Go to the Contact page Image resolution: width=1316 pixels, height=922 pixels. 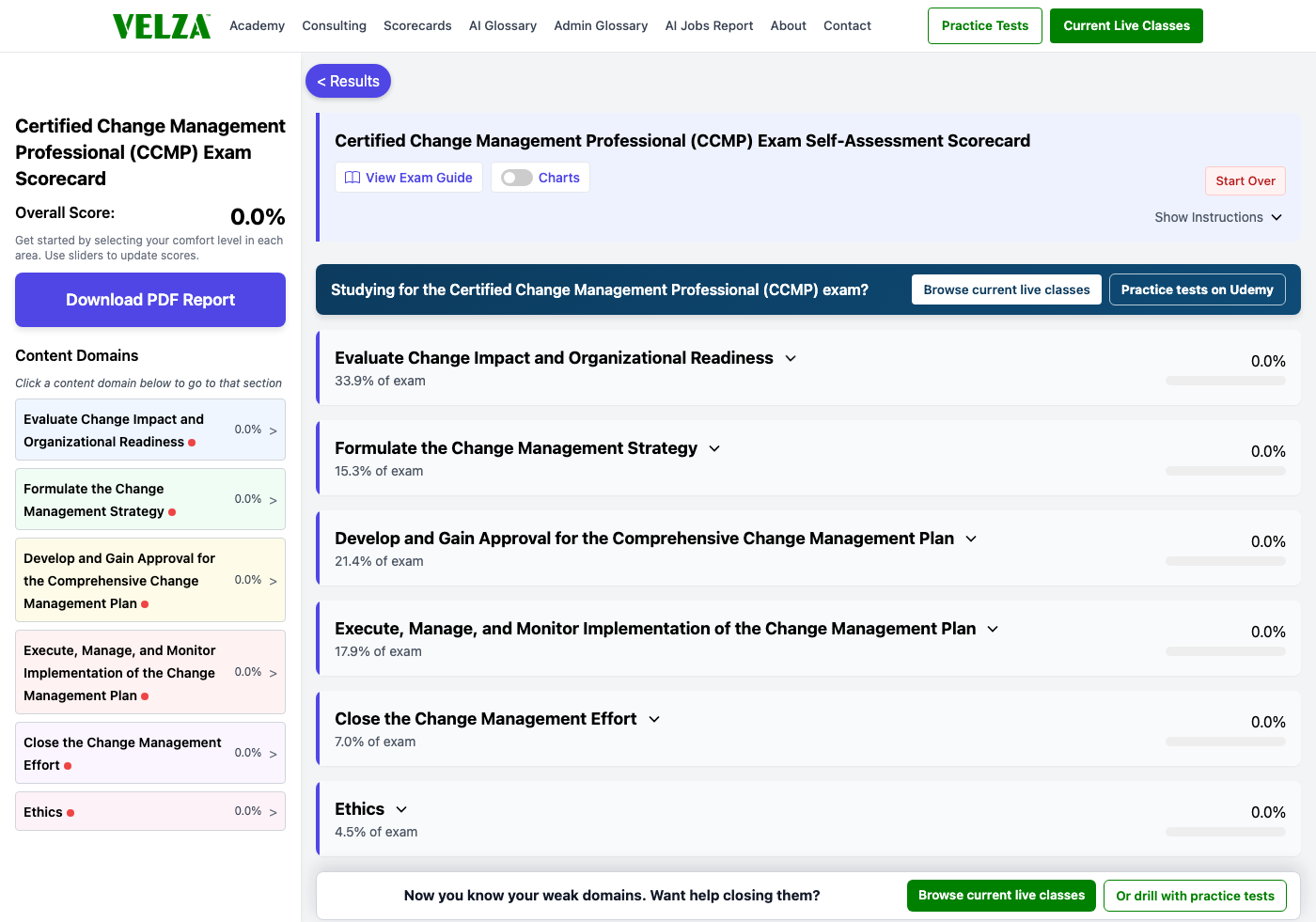pos(847,25)
